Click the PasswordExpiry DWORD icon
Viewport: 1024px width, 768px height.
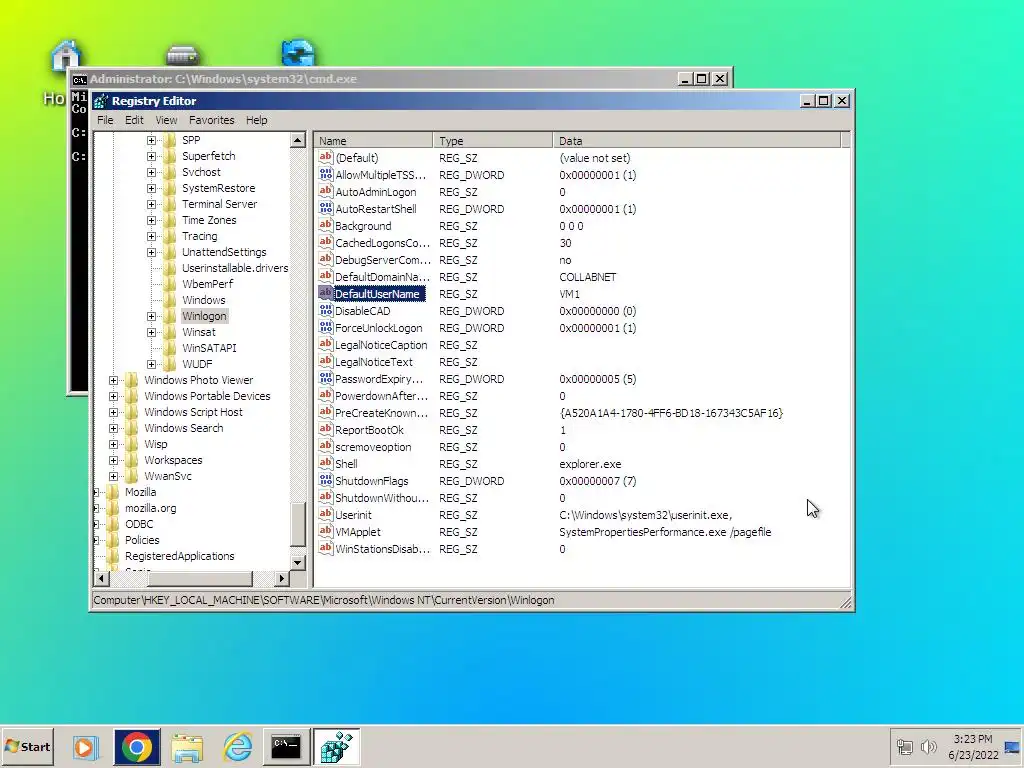(x=325, y=378)
